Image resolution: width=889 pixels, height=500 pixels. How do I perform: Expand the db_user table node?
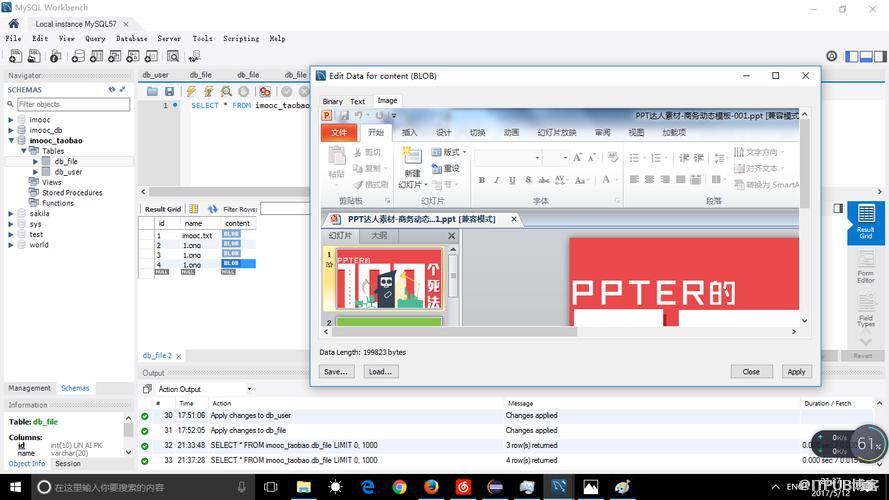click(x=35, y=172)
